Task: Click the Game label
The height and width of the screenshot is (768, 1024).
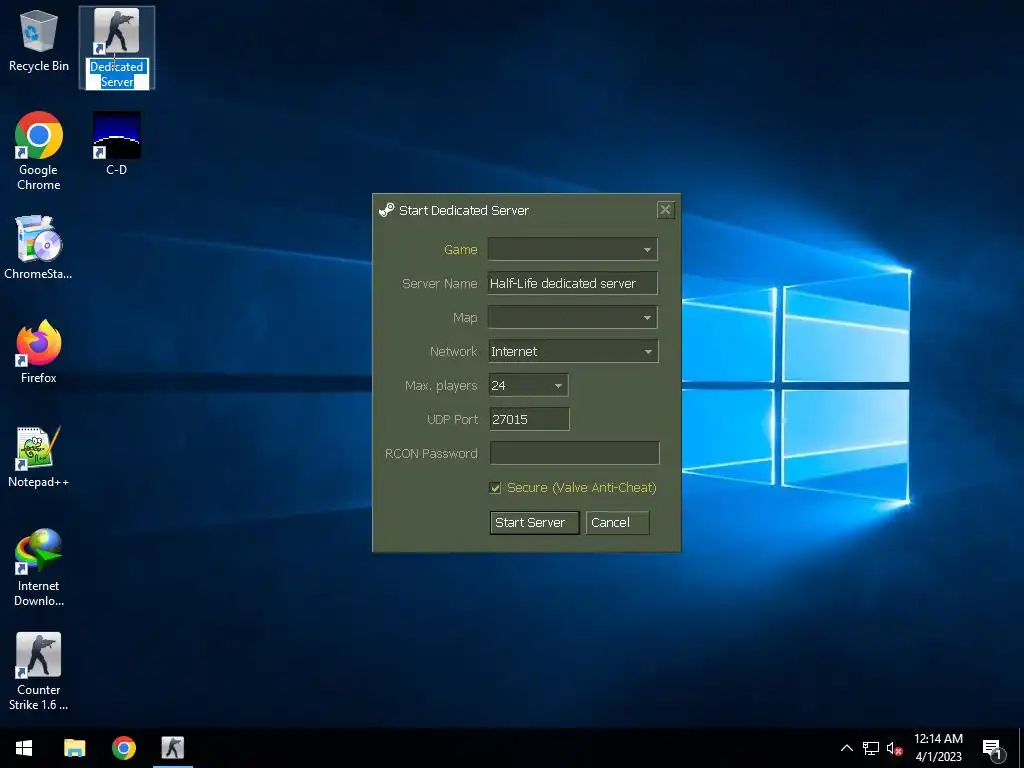Action: tap(460, 249)
